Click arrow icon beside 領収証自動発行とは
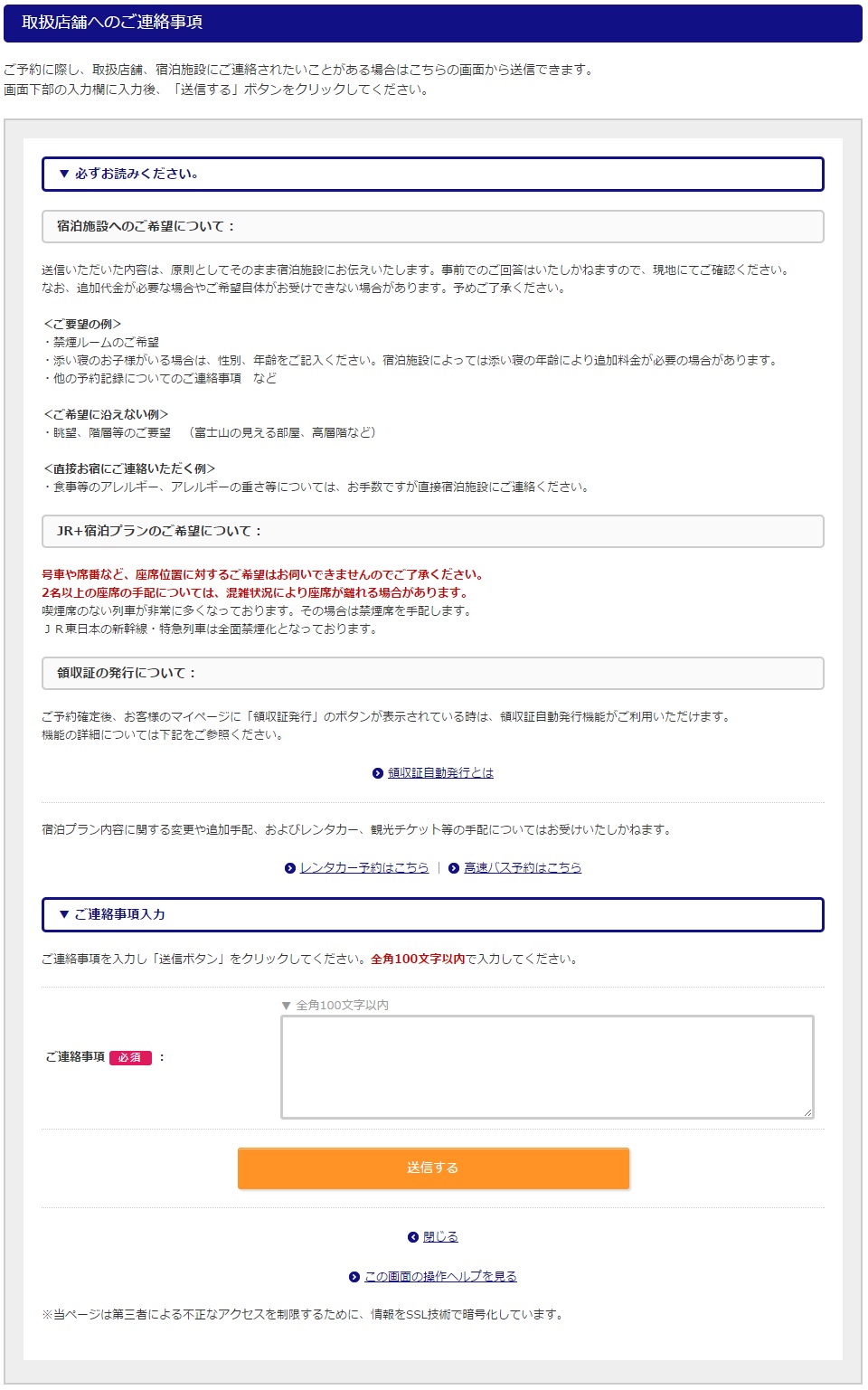The image size is (868, 1390). [x=378, y=773]
